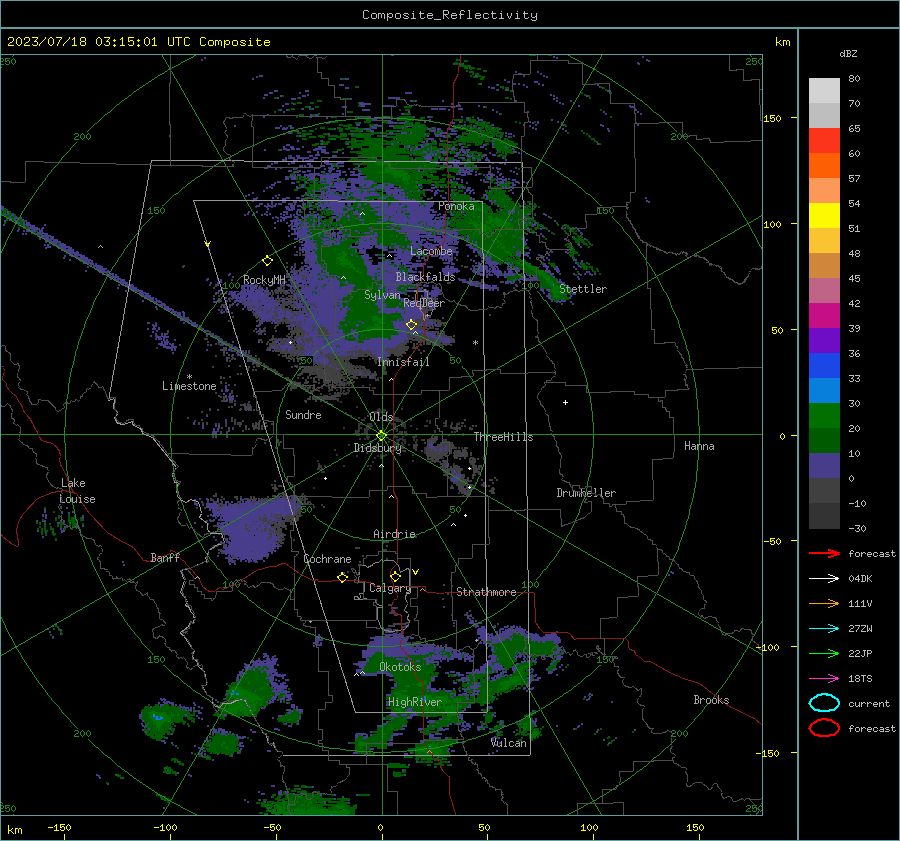Click the Okotoks town label
This screenshot has width=900, height=841.
tap(400, 667)
